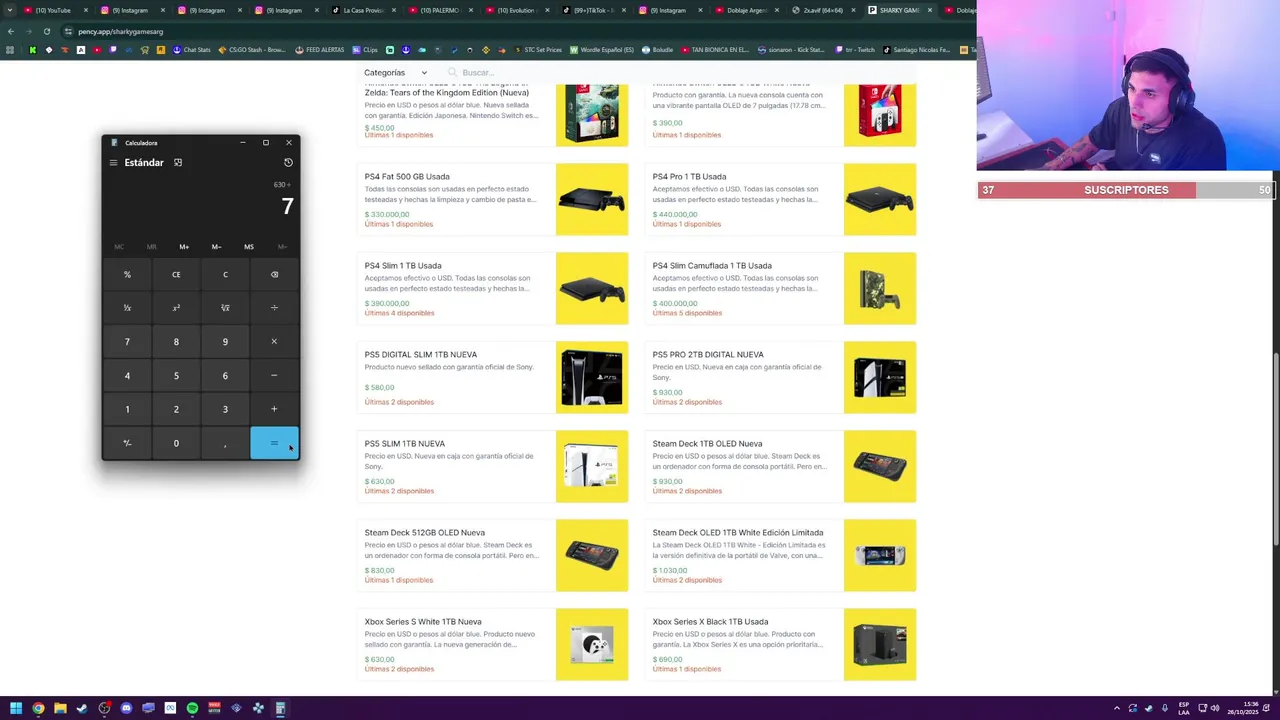Image resolution: width=1280 pixels, height=720 pixels.
Task: Click the multiply operator key
Action: [x=274, y=342]
